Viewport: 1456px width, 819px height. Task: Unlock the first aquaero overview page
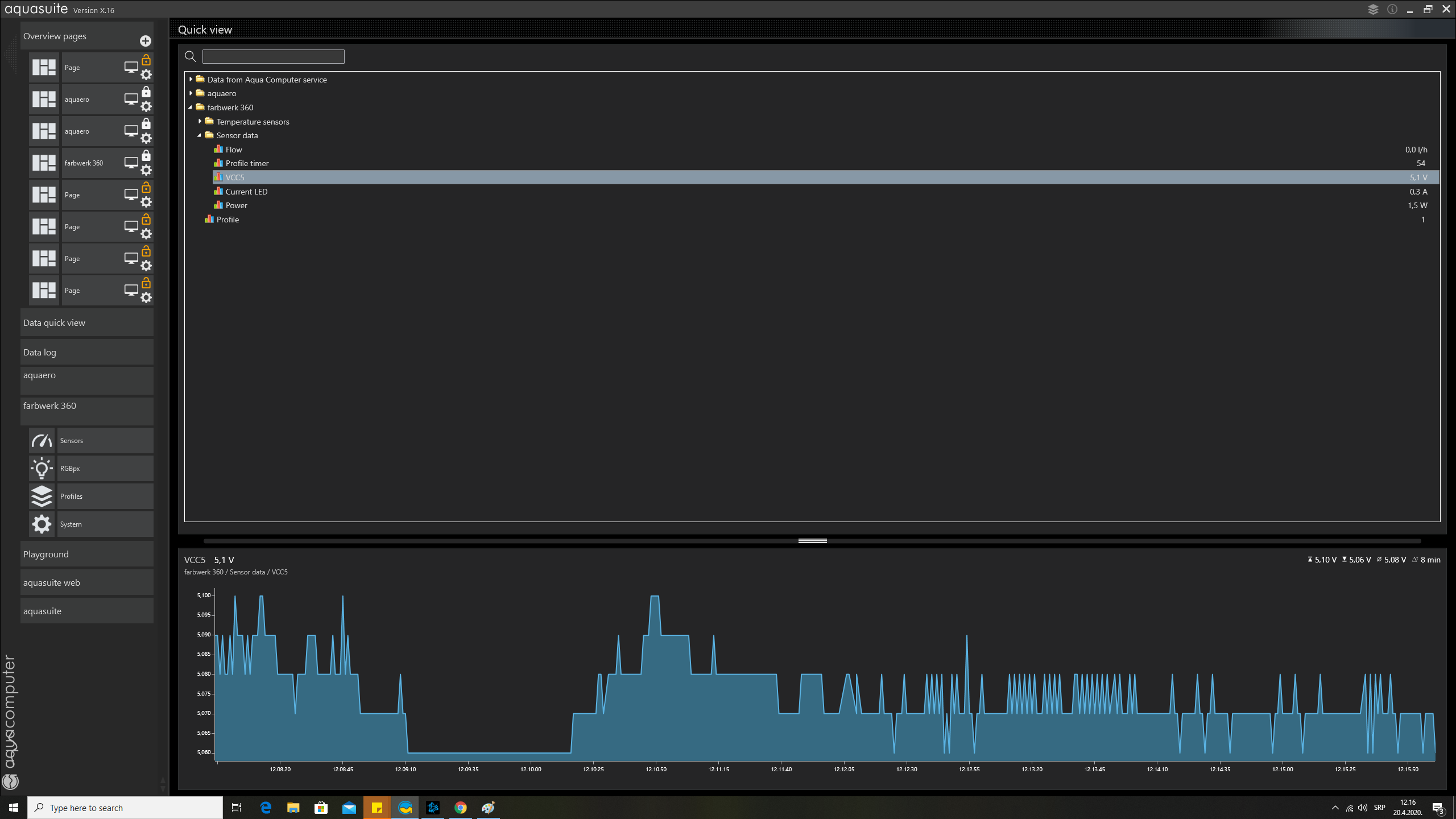[146, 92]
